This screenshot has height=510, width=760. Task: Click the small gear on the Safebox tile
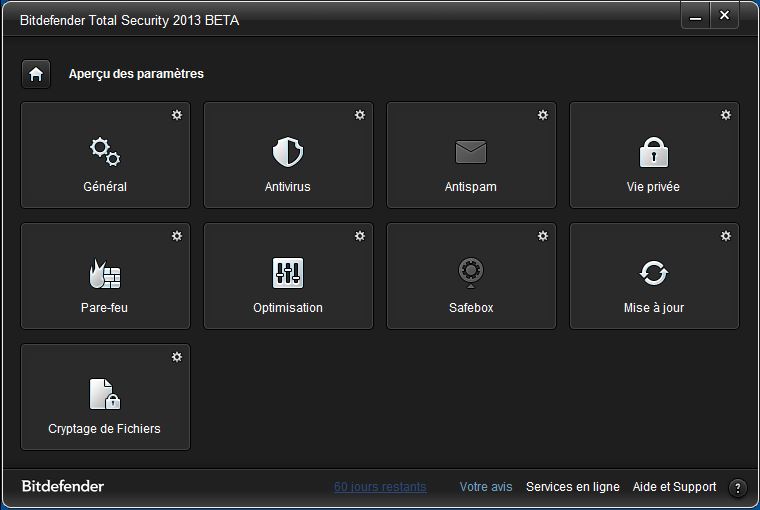tap(543, 236)
